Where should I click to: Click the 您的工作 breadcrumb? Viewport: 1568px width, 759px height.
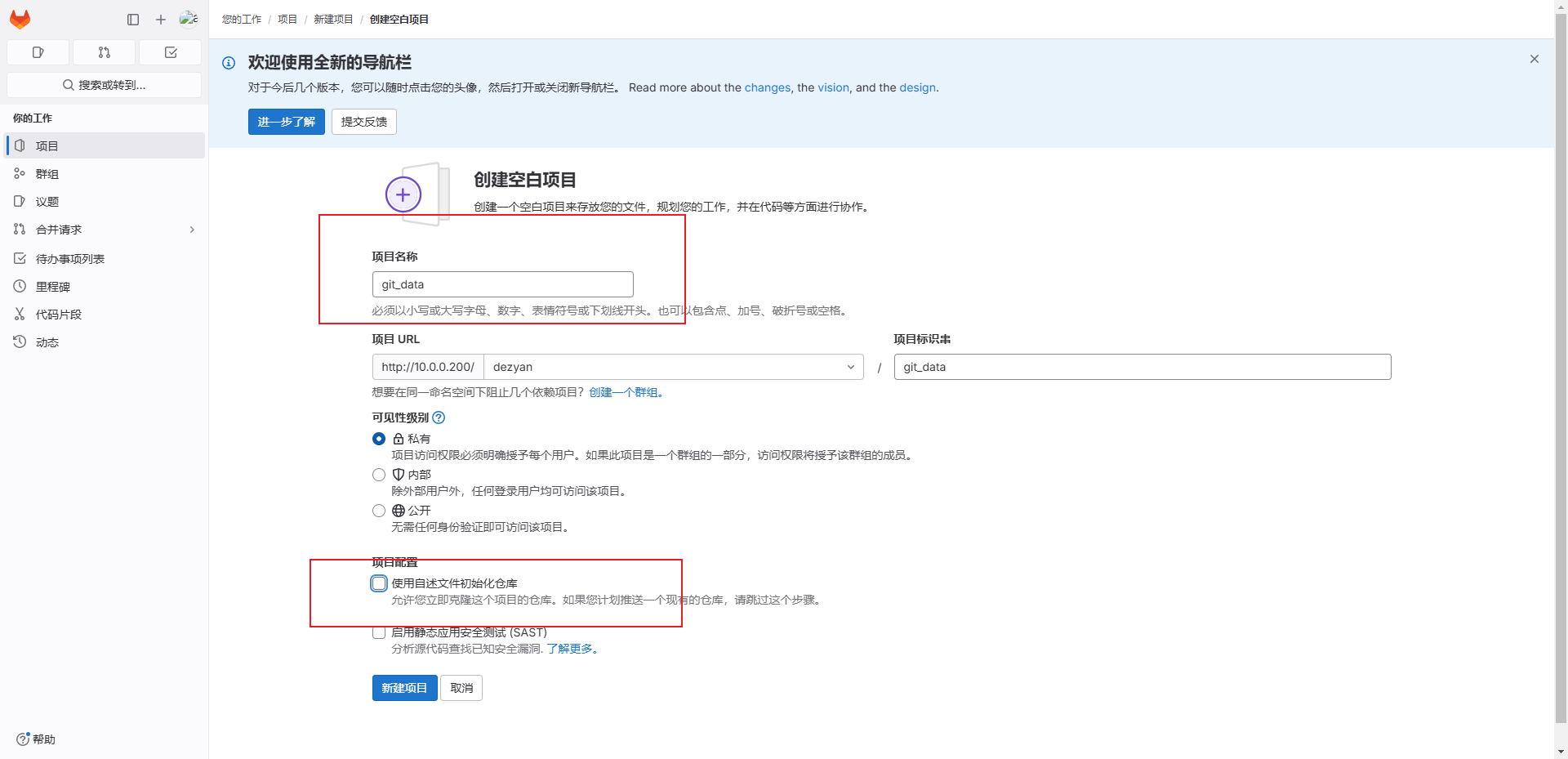coord(242,19)
